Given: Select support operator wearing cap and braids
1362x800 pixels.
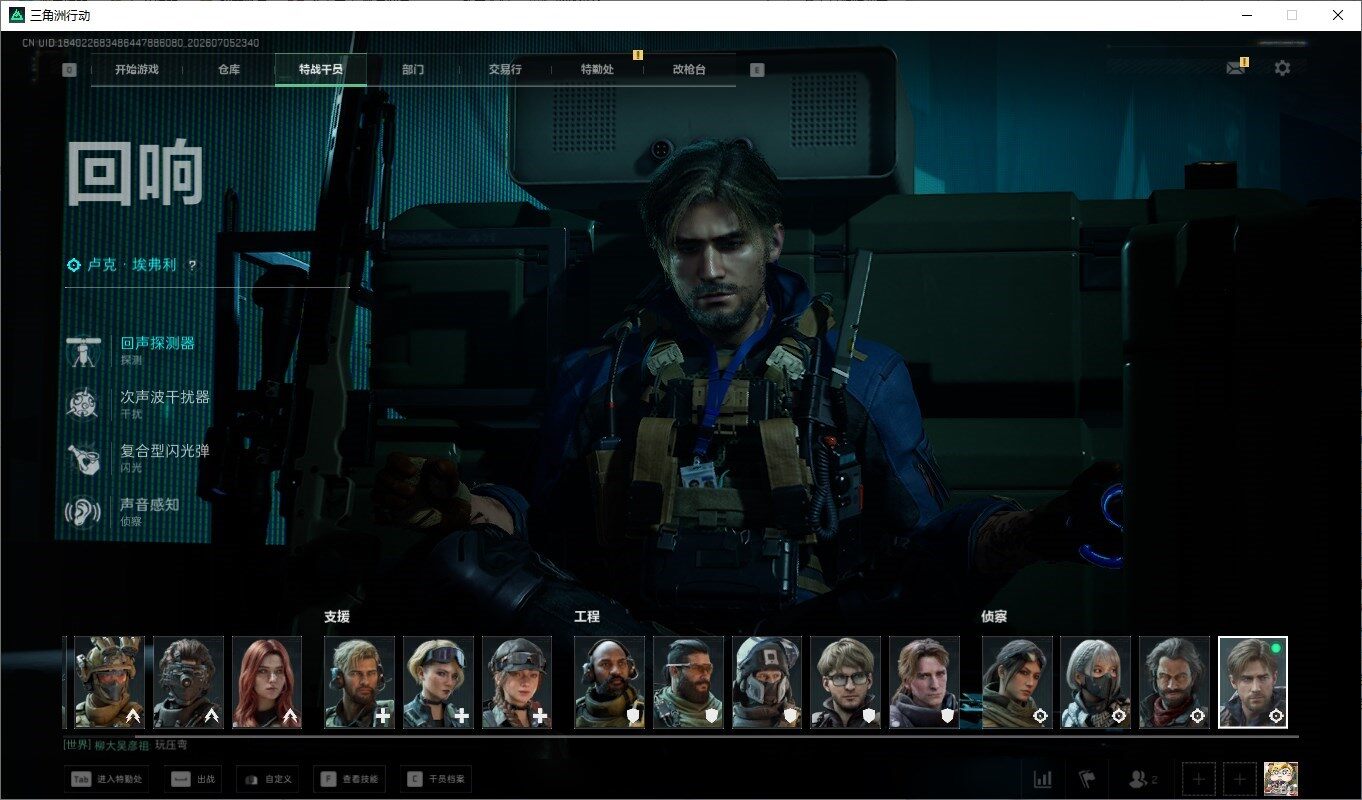Looking at the screenshot, I should (x=517, y=682).
